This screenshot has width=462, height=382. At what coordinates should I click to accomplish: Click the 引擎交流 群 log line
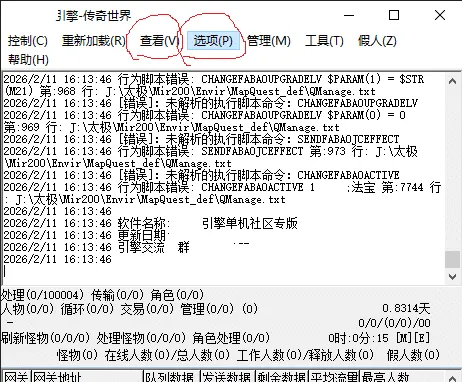coord(97,247)
